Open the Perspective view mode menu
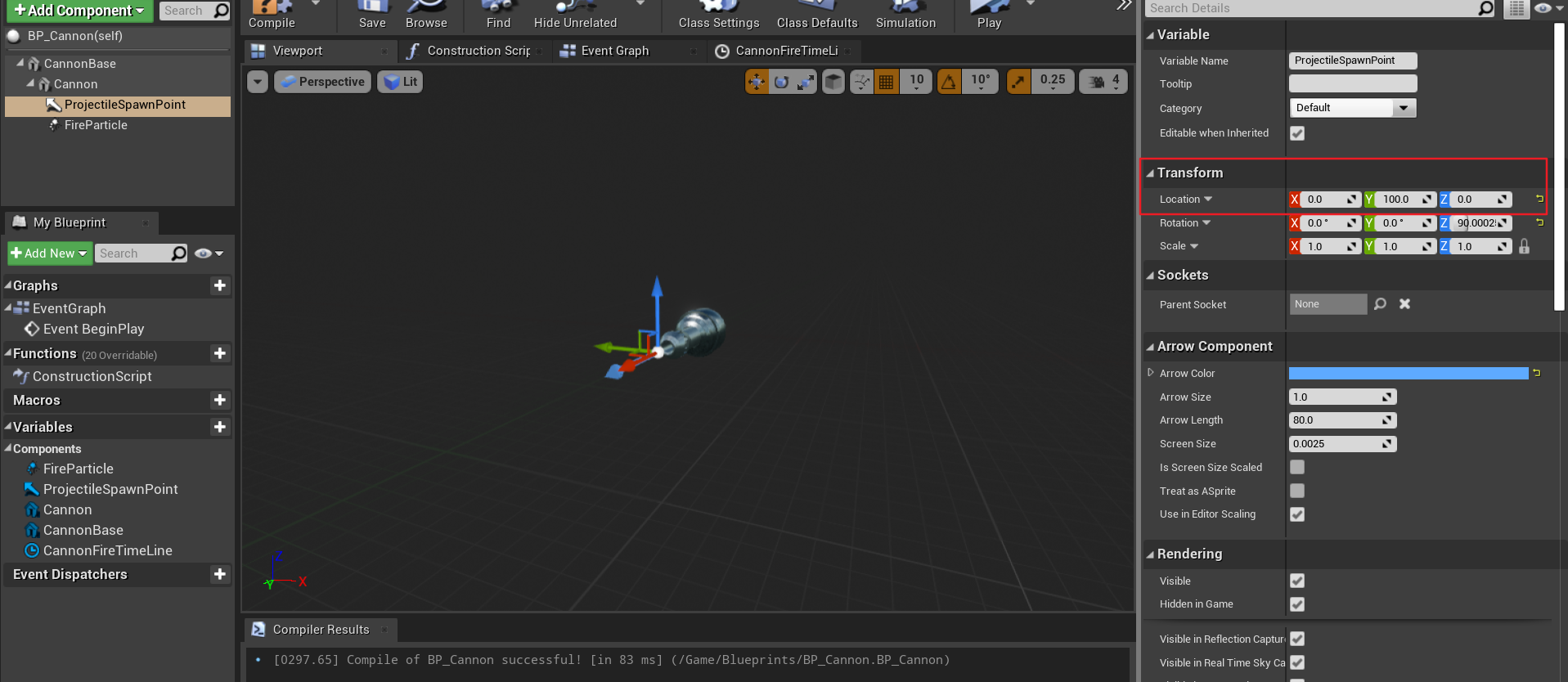Screen dimensions: 1568x682 [322, 82]
